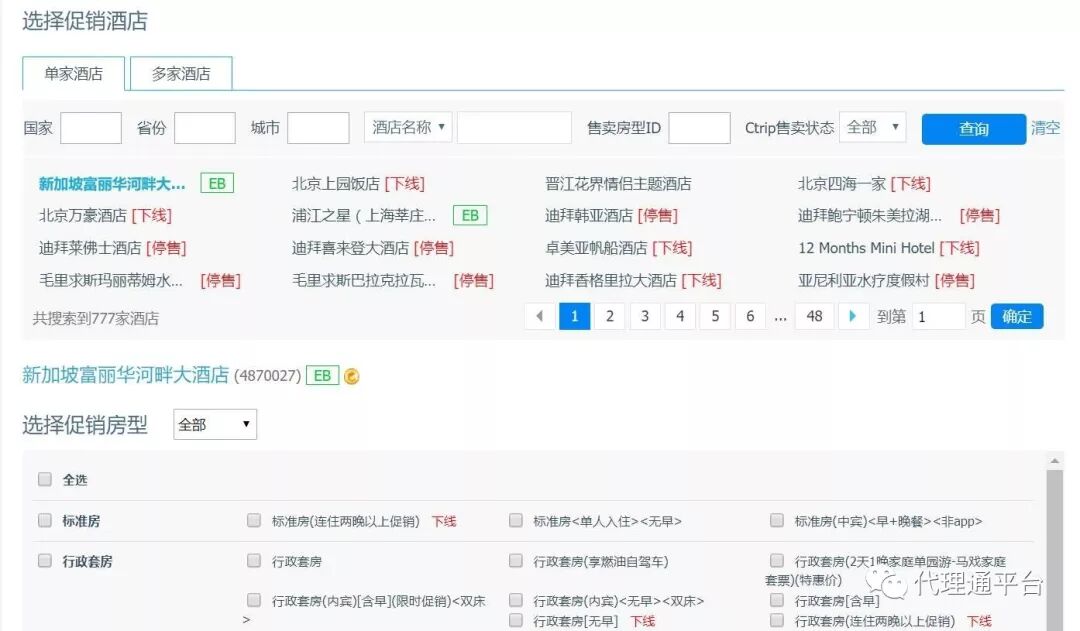Go to page 4

pyautogui.click(x=680, y=316)
